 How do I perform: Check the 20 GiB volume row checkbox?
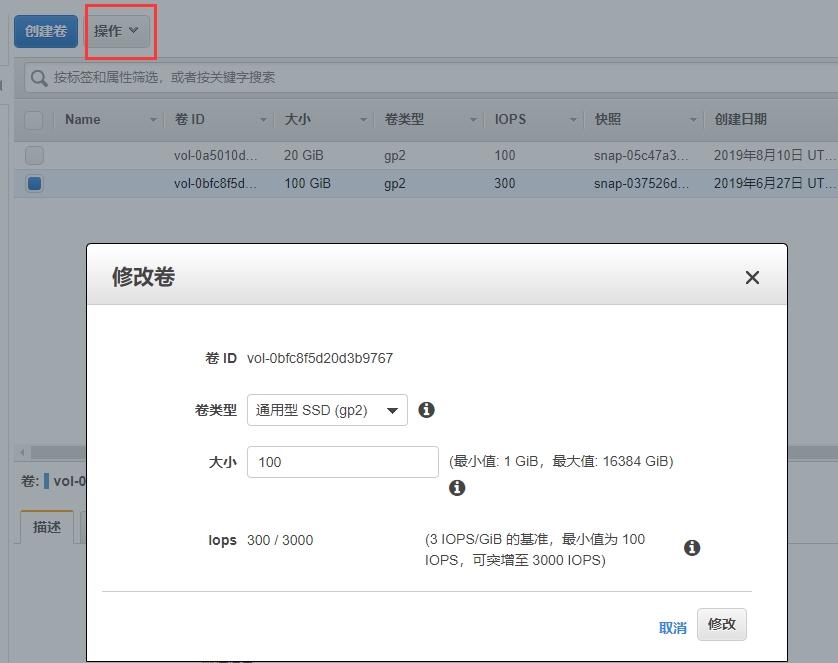tap(34, 155)
